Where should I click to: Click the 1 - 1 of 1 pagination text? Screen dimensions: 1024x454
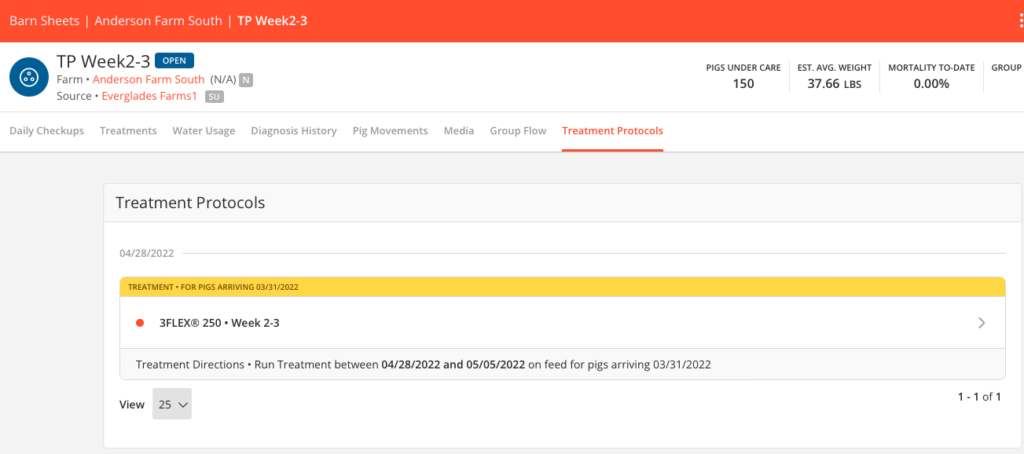point(980,397)
